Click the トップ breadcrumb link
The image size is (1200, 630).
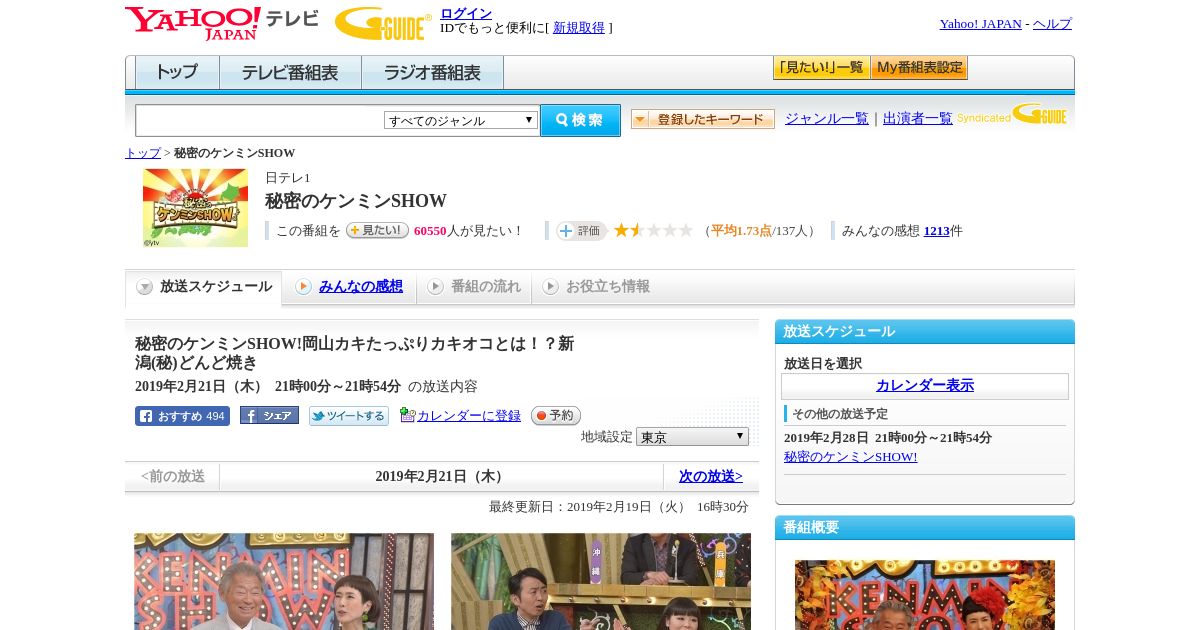143,153
